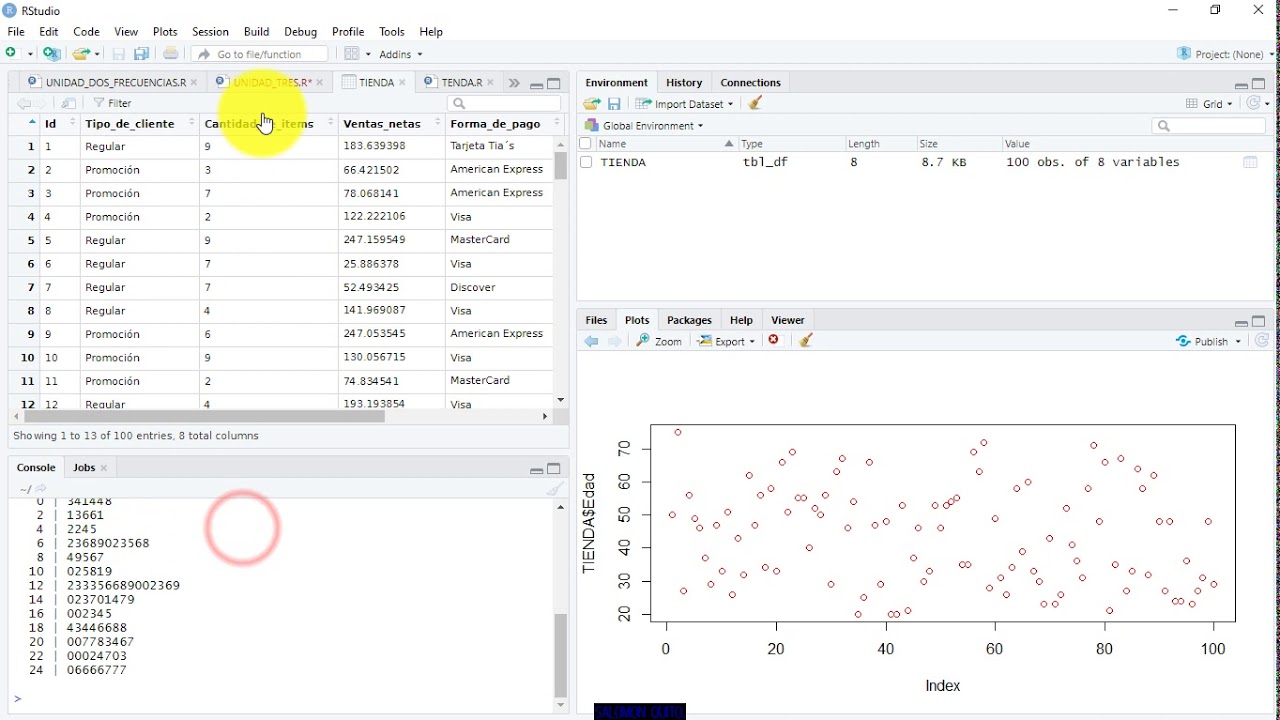Sort by the Tipo_de_cliente column header

click(139, 124)
